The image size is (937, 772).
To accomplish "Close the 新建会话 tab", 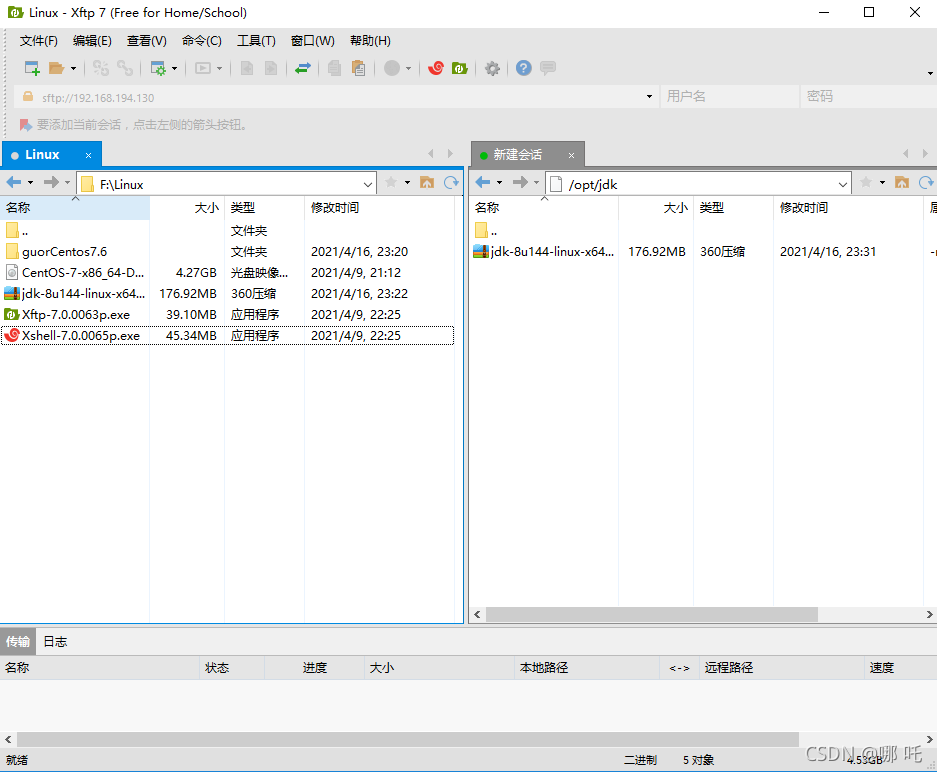I will [x=571, y=155].
